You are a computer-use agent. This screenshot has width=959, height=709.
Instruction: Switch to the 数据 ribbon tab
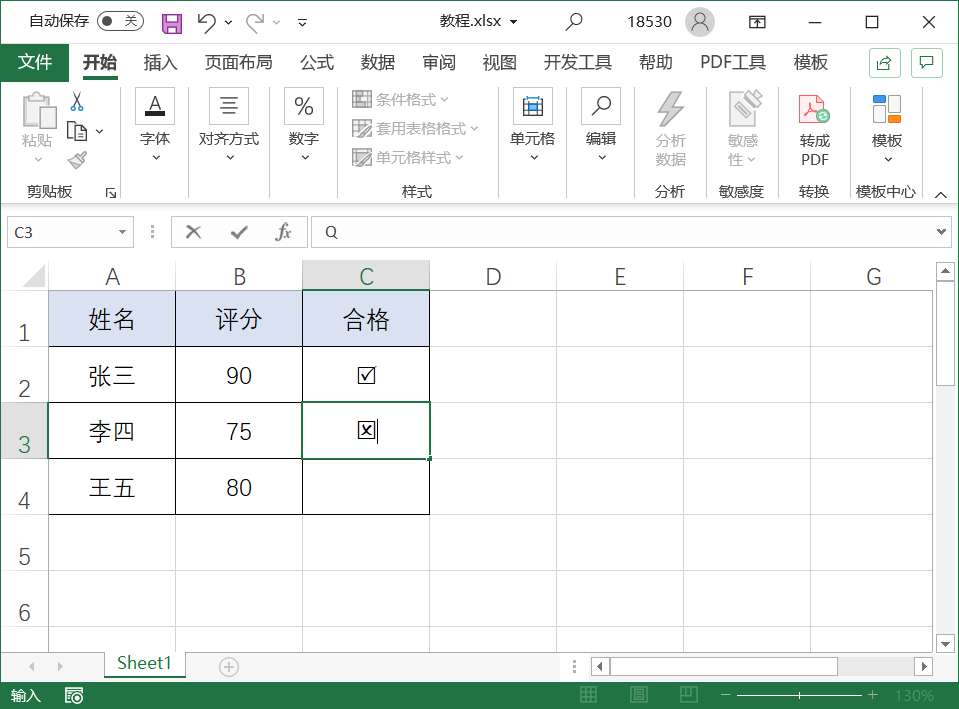(x=378, y=62)
